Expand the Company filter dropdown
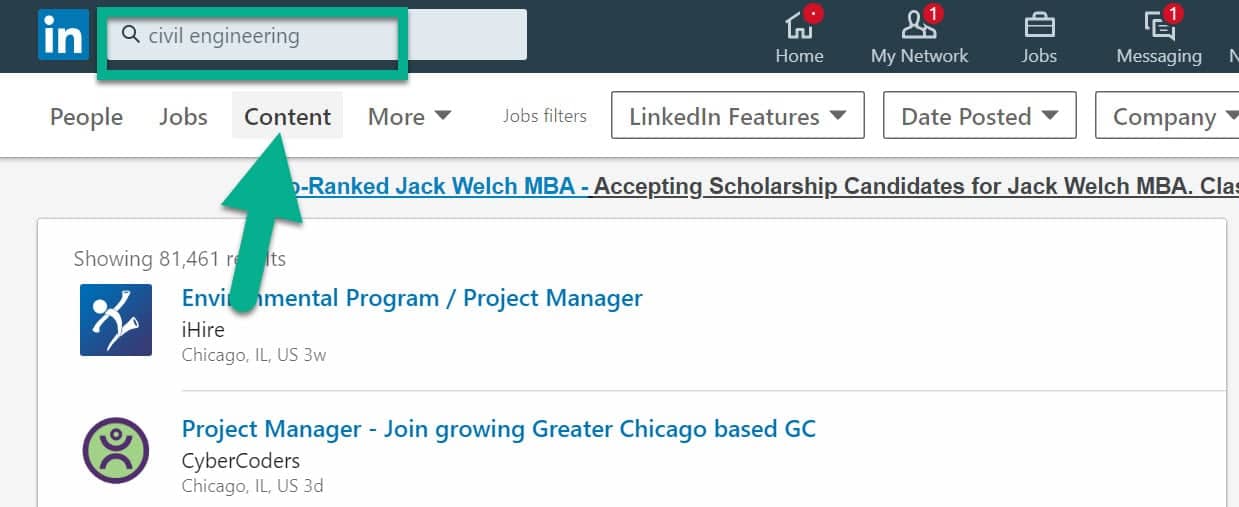Viewport: 1239px width, 507px height. 1167,116
